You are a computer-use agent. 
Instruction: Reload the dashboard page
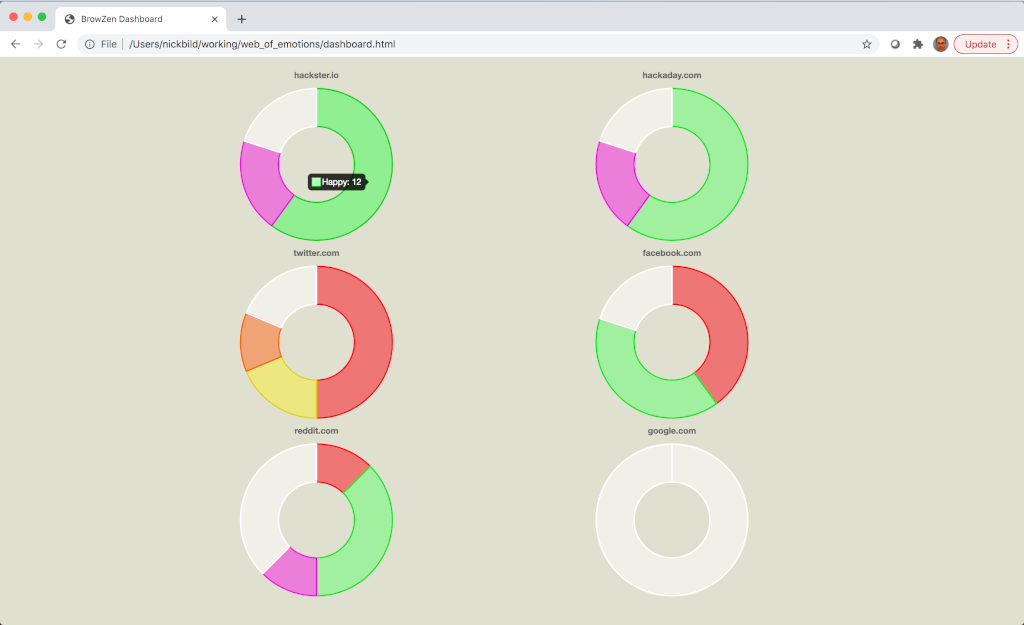[x=61, y=44]
